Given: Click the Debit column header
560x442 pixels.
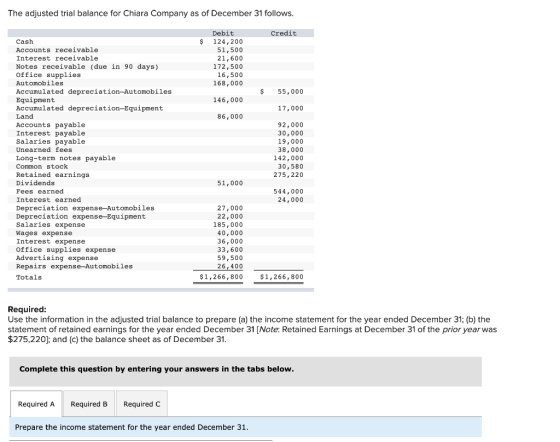Looking at the screenshot, I should (x=223, y=33).
